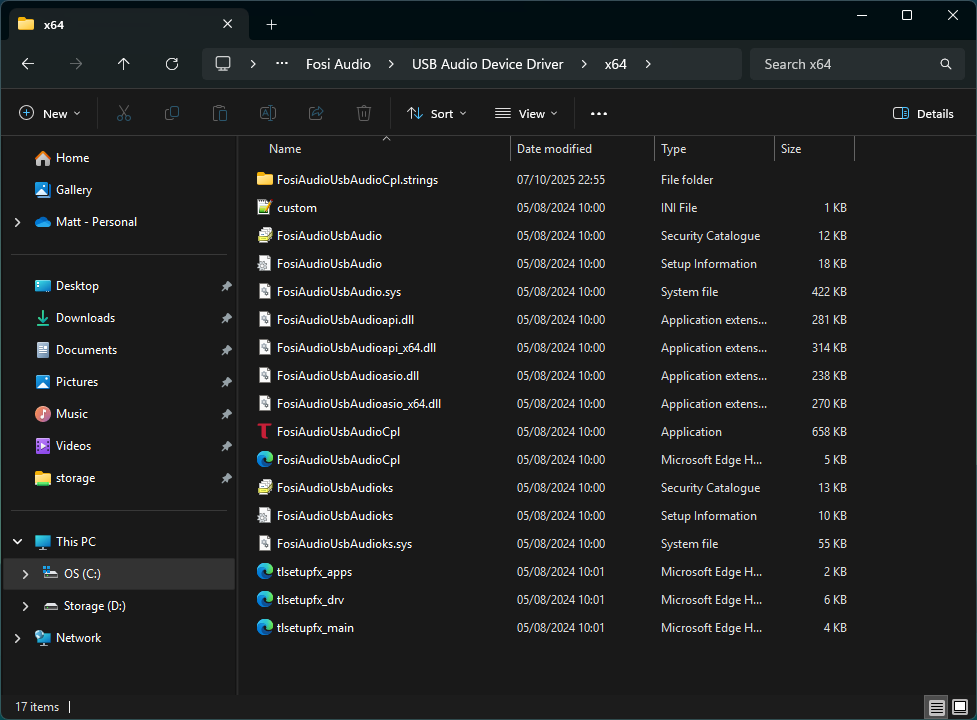Toggle the Details pane button
The image size is (977, 720).
[x=923, y=114]
